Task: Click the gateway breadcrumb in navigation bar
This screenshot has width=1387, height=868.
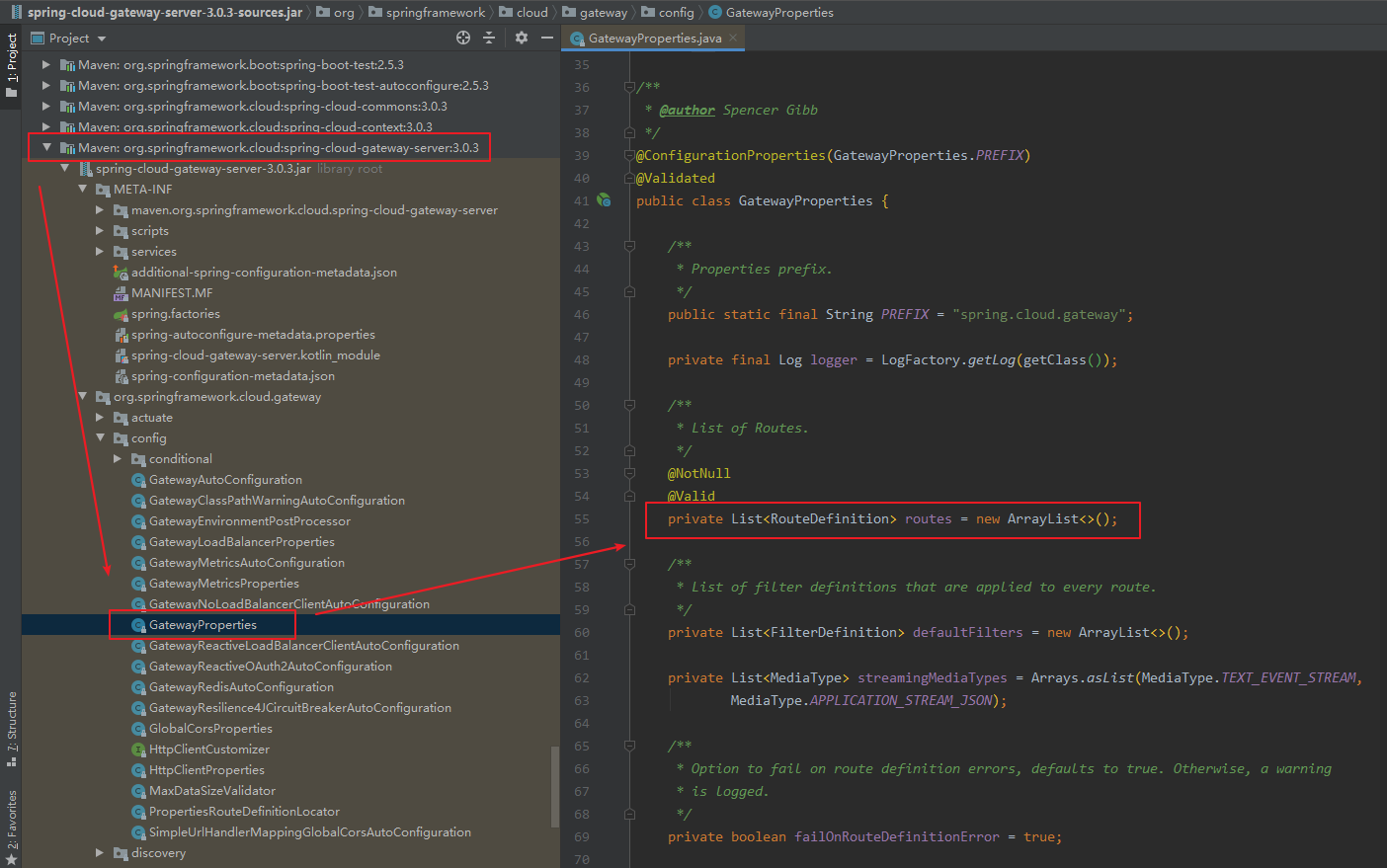Action: pos(603,12)
